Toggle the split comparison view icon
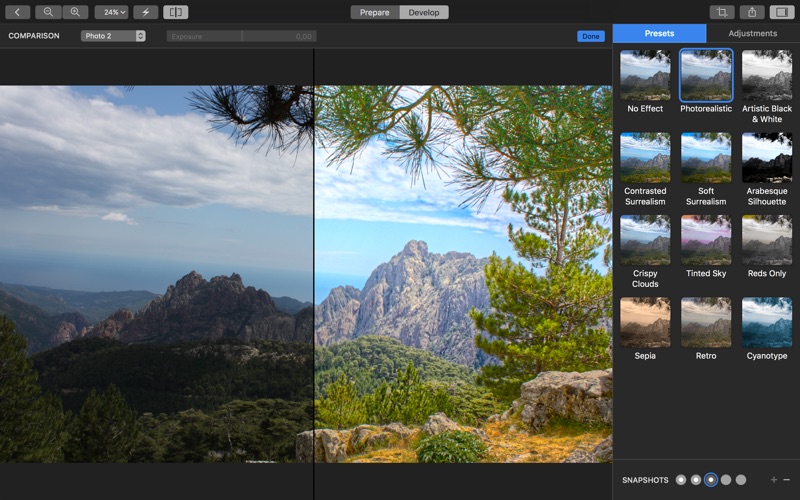The width and height of the screenshot is (800, 500). tap(176, 12)
